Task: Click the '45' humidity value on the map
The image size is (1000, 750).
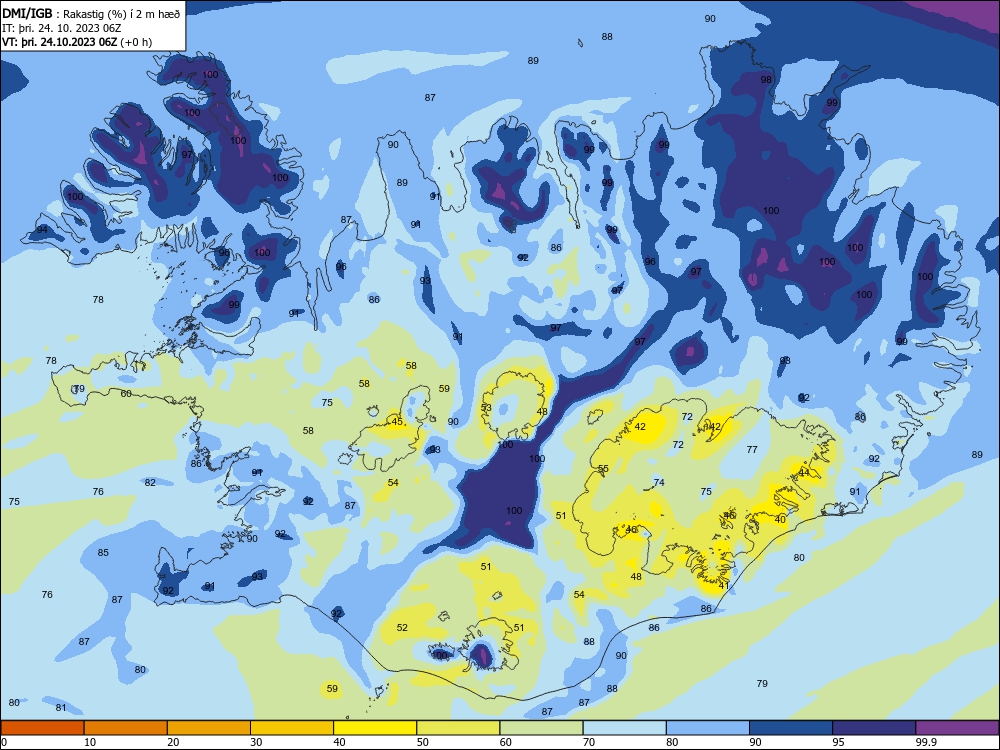Action: (x=397, y=422)
